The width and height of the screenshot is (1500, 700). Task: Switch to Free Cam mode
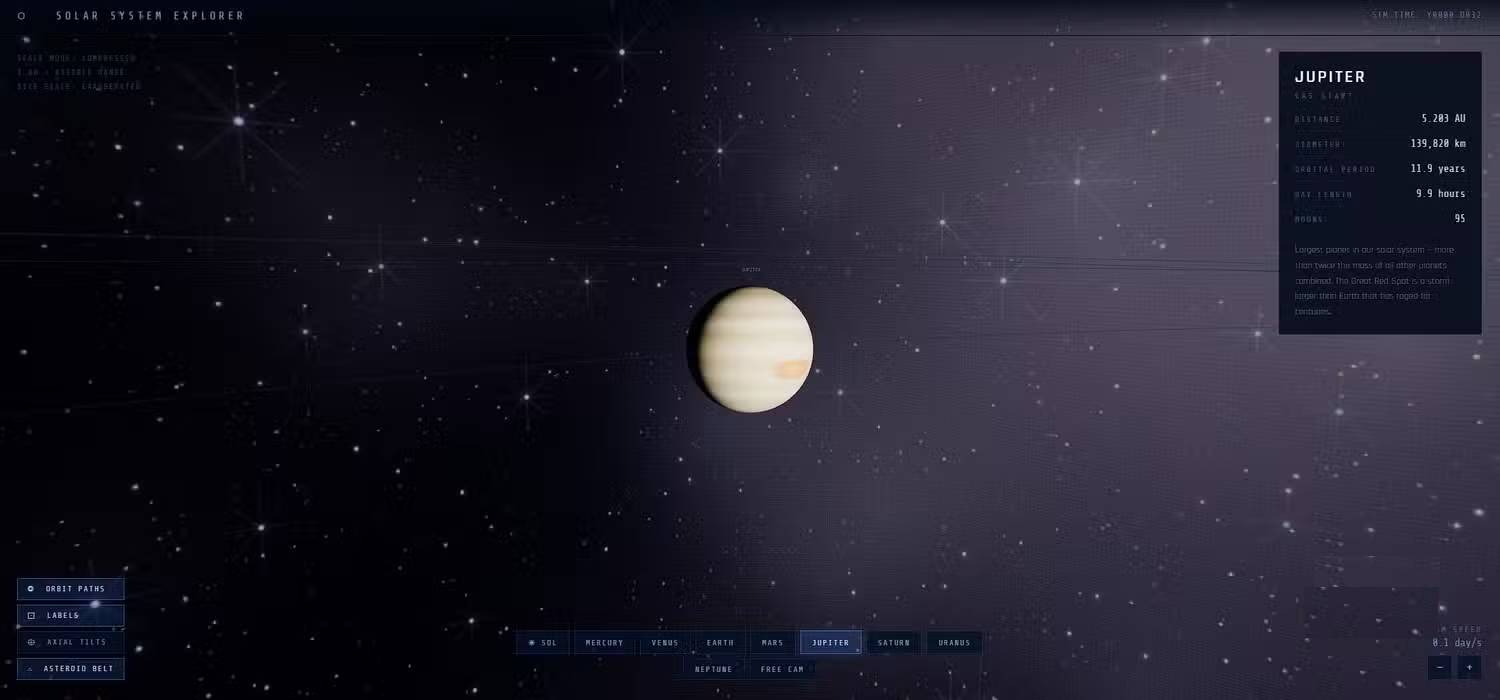pyautogui.click(x=782, y=669)
